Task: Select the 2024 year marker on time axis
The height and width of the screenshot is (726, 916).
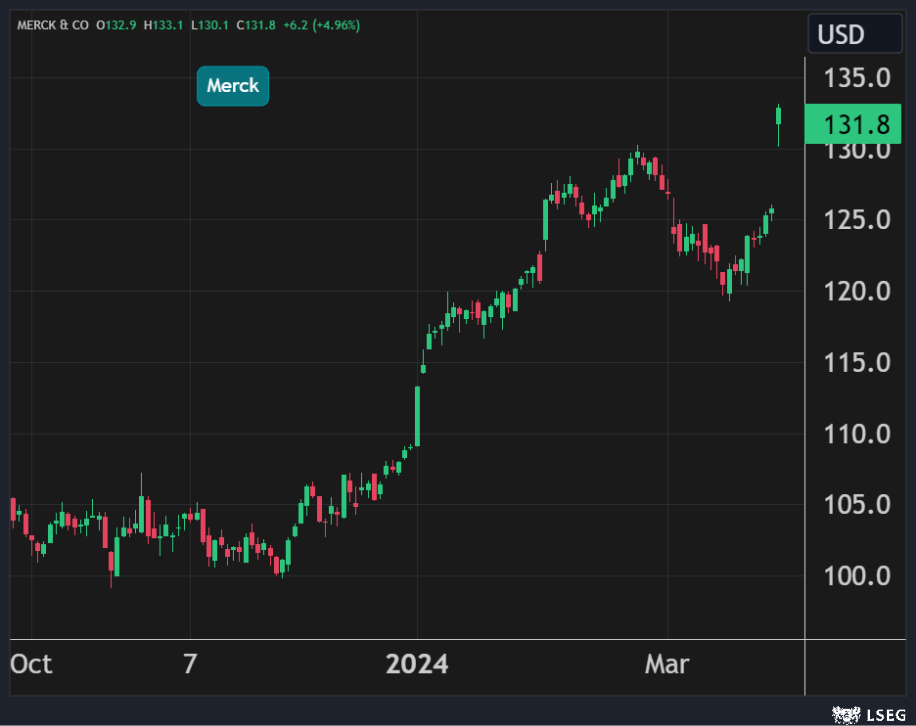Action: (418, 664)
